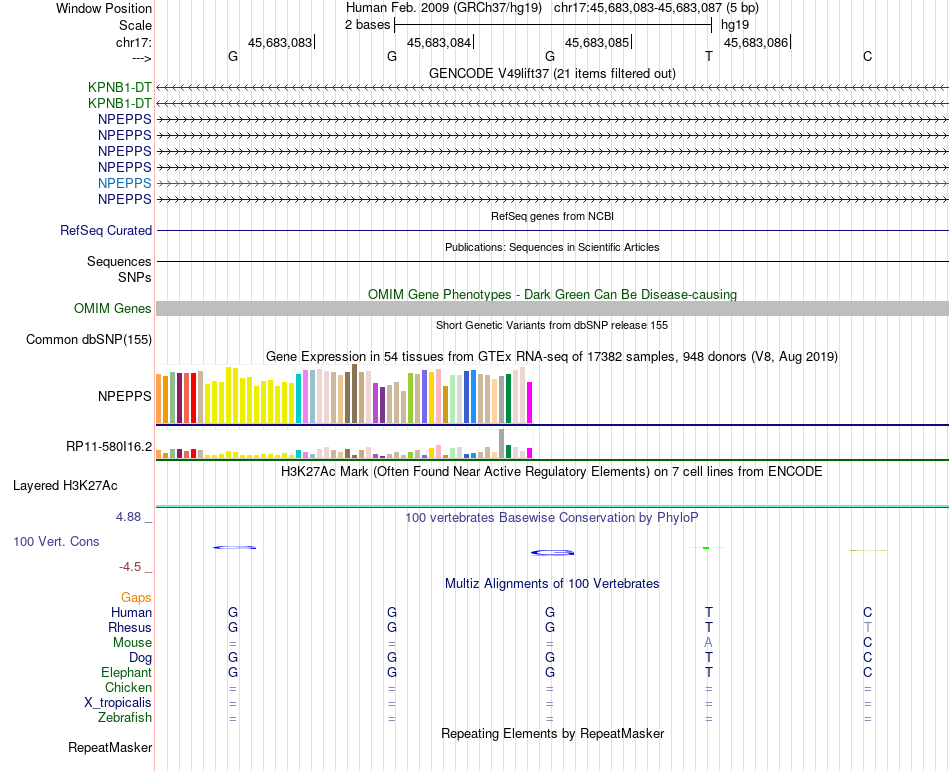
Task: Click the Human species row label
Action: tap(131, 612)
